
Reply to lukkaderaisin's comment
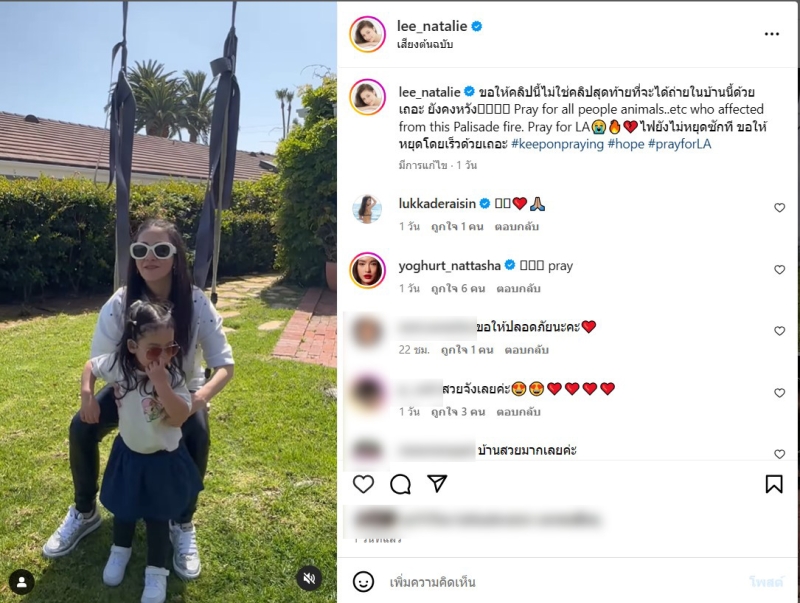click(516, 227)
